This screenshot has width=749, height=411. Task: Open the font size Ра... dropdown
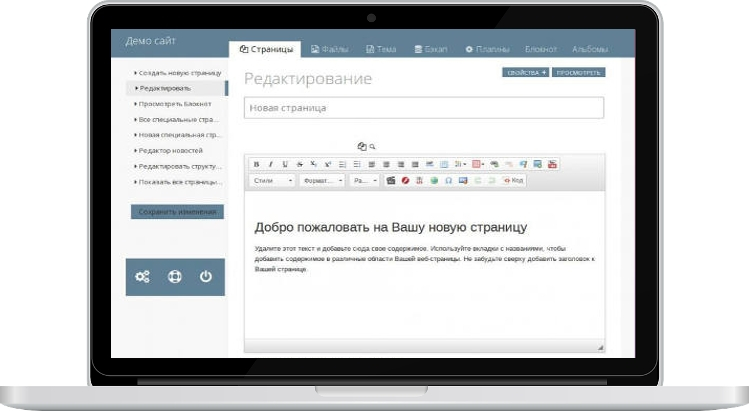pyautogui.click(x=365, y=180)
